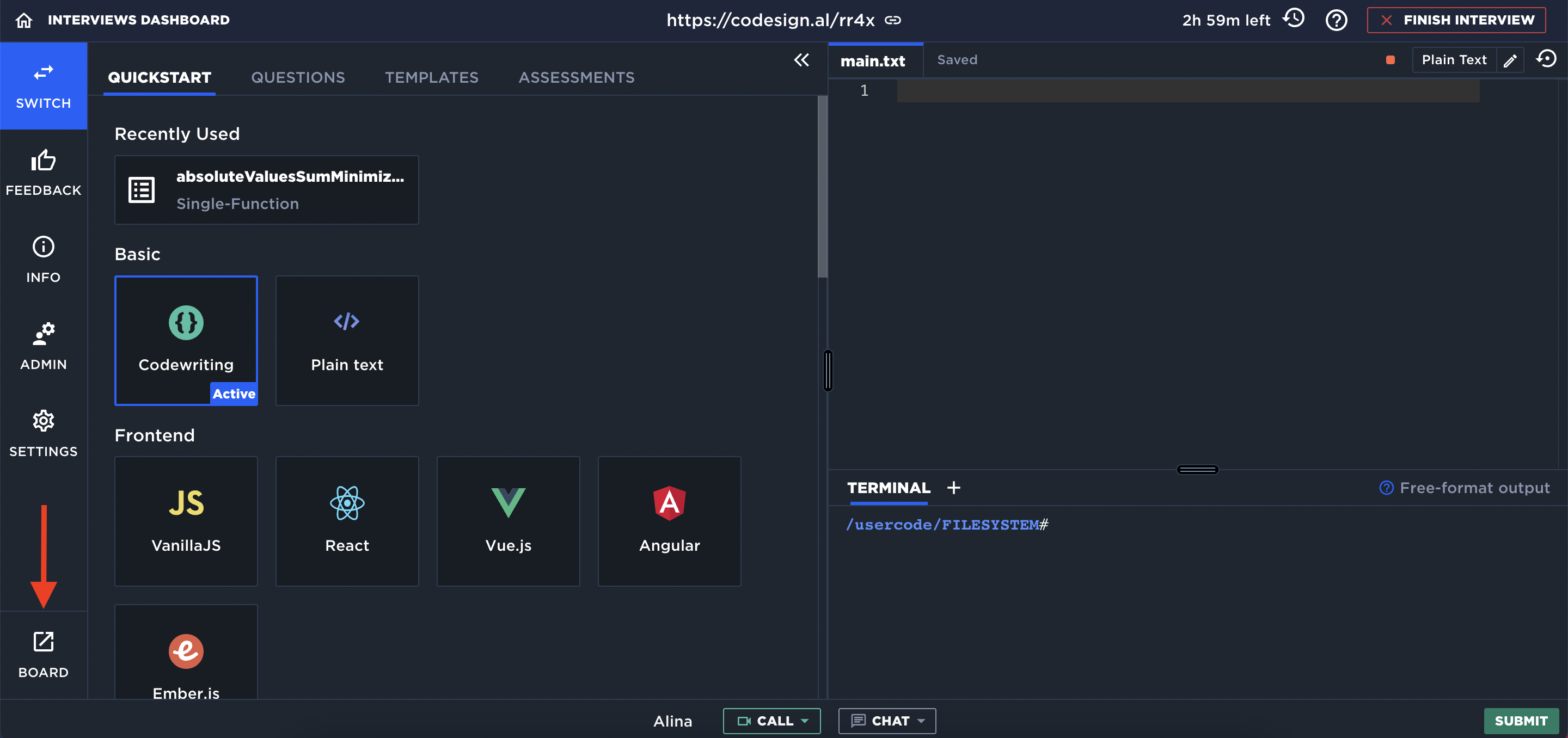Open the Switch panel in sidebar

pos(43,86)
